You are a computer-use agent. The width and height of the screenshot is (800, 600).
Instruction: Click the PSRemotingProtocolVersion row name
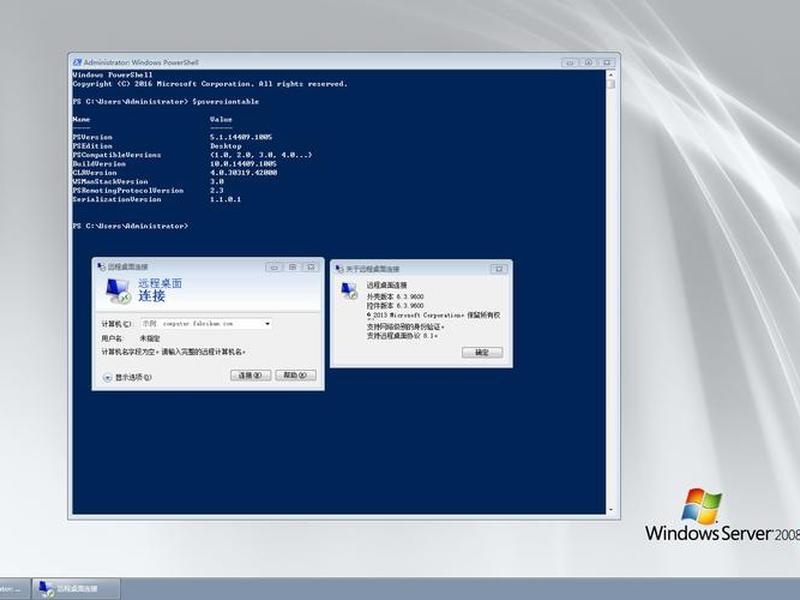[128, 190]
